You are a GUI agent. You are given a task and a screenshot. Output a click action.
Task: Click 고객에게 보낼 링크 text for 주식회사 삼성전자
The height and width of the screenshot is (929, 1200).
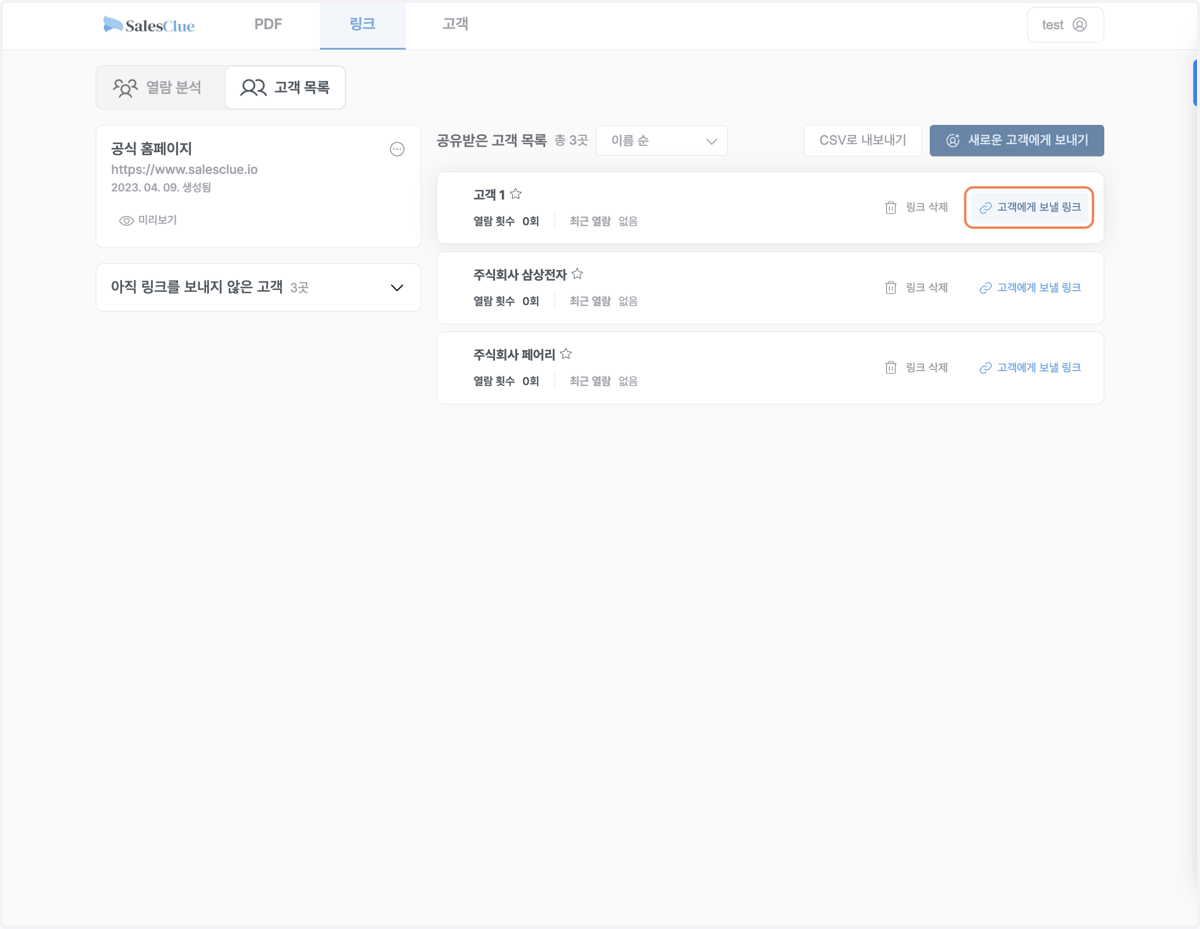click(1039, 287)
